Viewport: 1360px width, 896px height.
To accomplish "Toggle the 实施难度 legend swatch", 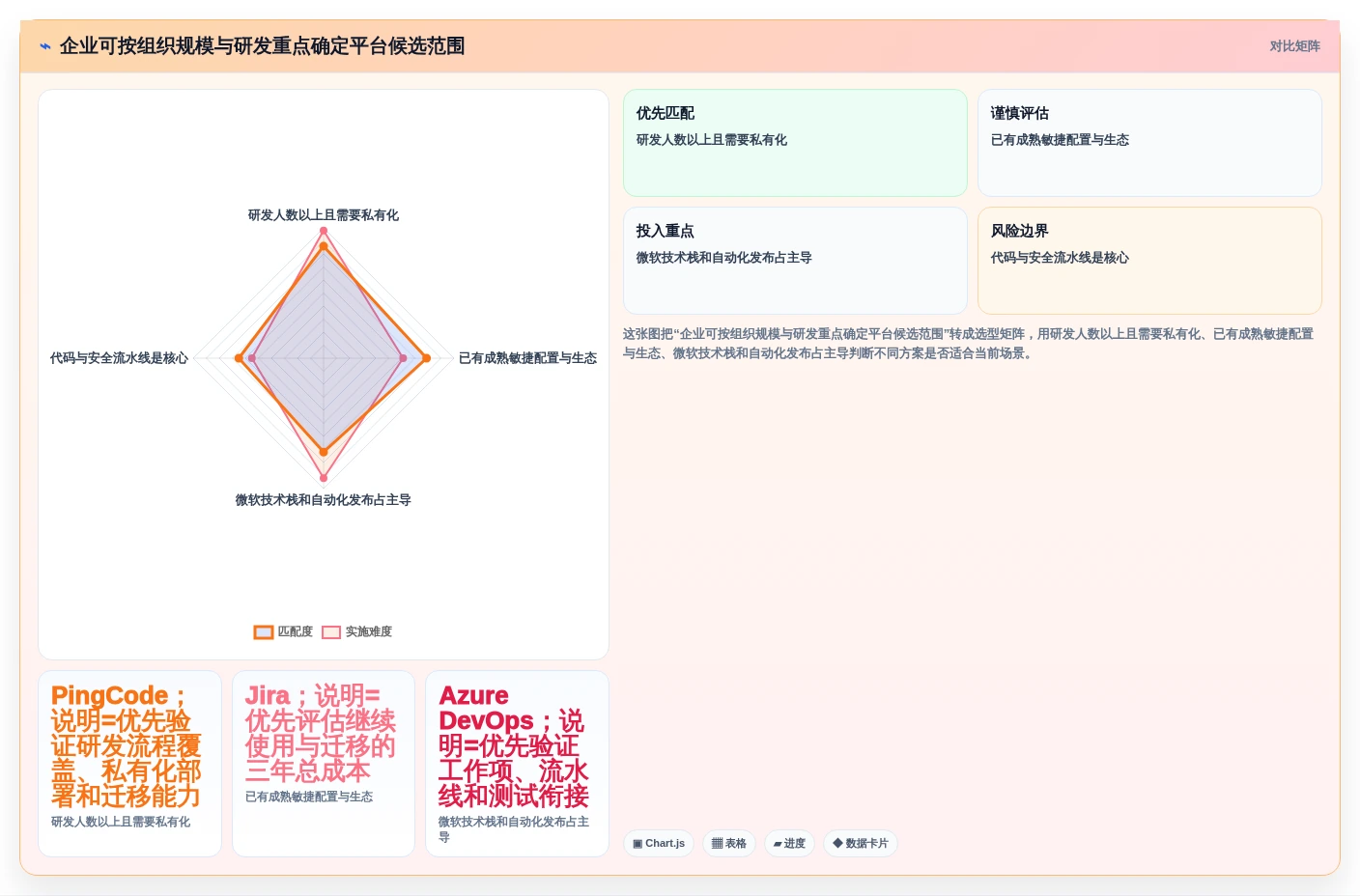I will (331, 632).
